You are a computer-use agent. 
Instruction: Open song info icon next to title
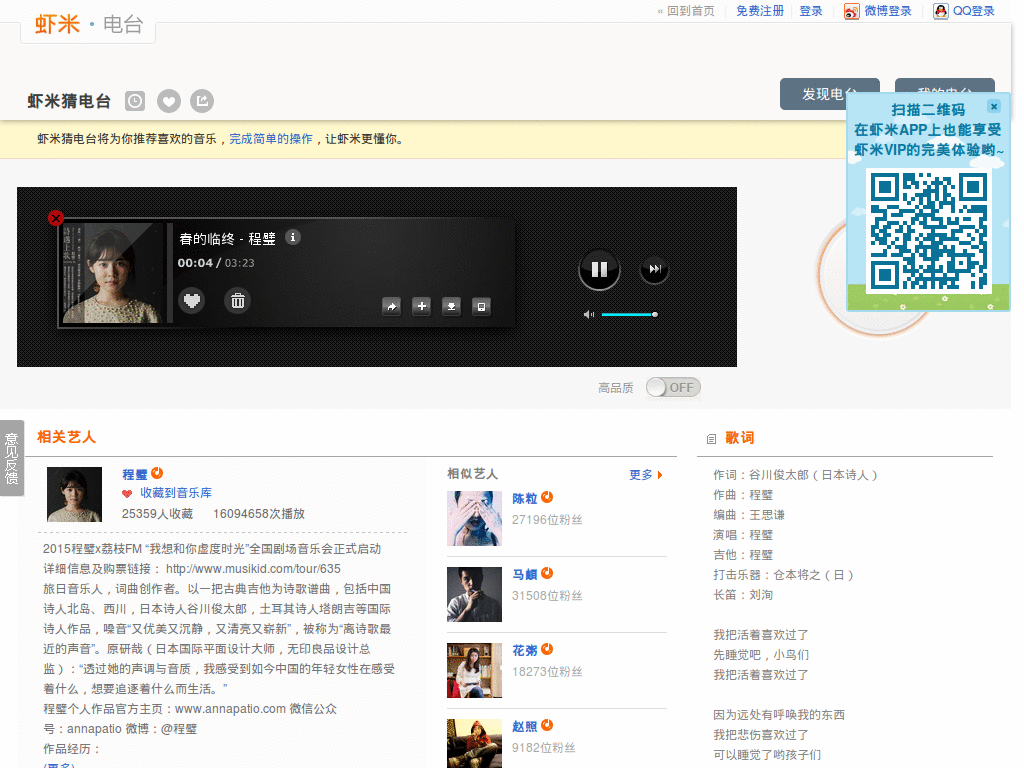pos(293,237)
